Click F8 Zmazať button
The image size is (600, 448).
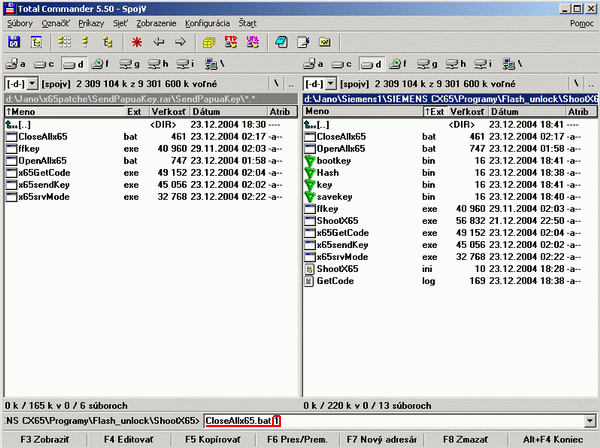tap(466, 440)
